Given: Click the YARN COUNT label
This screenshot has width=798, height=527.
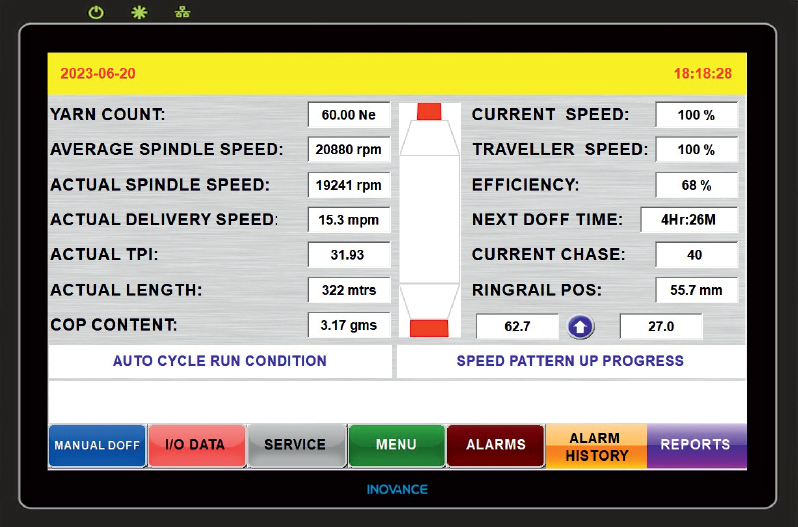Looking at the screenshot, I should point(108,114).
